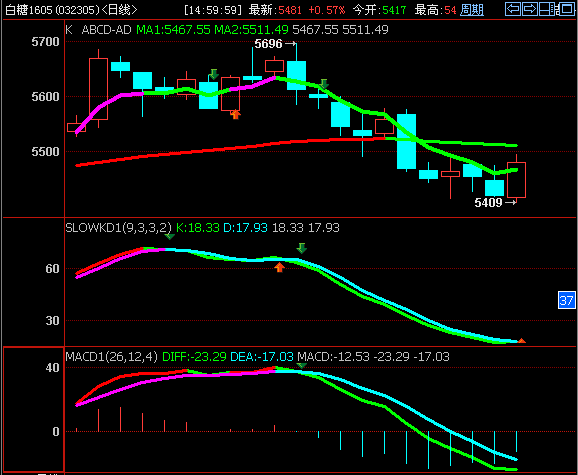Click the K ABCD-AD indicator label

pos(98,29)
